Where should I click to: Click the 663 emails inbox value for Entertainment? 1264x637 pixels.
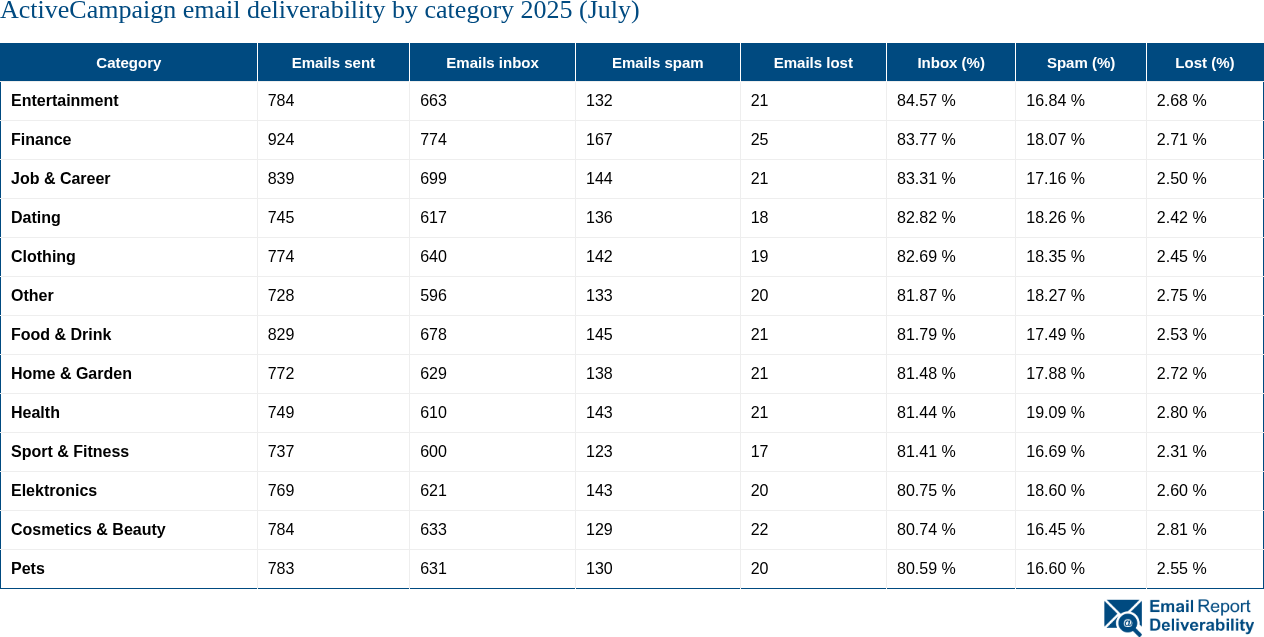[x=433, y=101]
